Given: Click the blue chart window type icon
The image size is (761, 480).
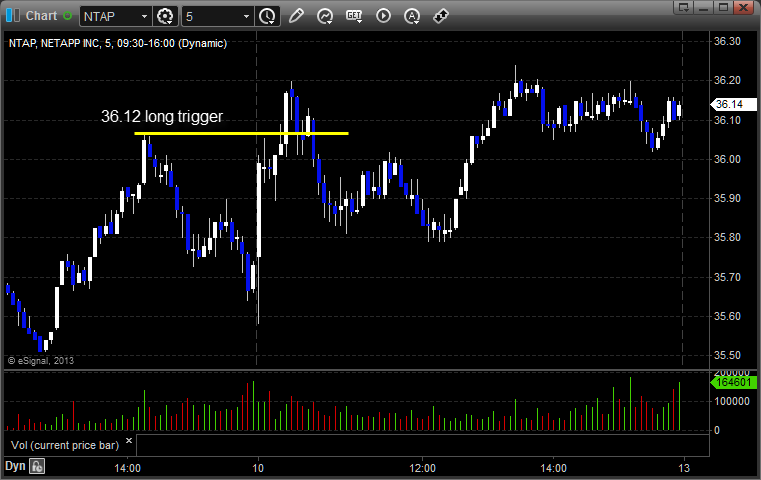Looking at the screenshot, I should click(13, 16).
